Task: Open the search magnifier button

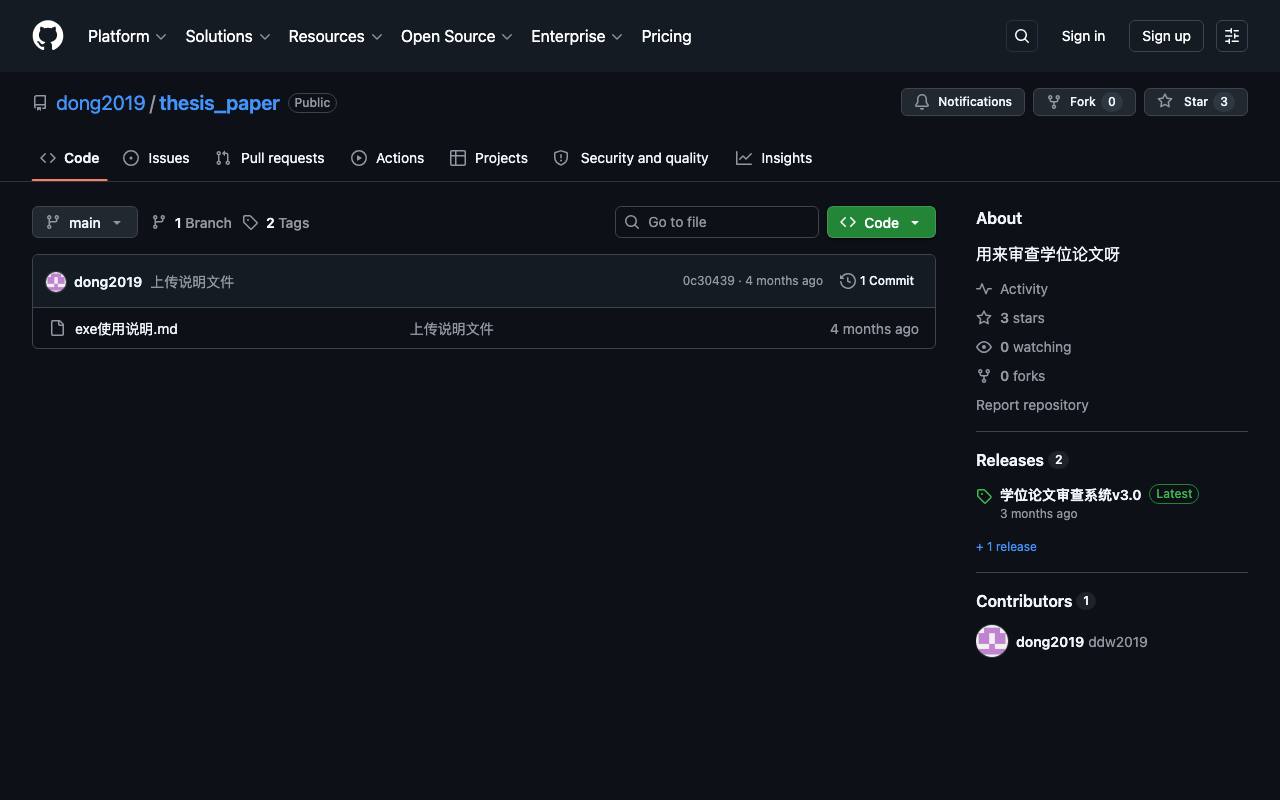Action: (x=1022, y=36)
